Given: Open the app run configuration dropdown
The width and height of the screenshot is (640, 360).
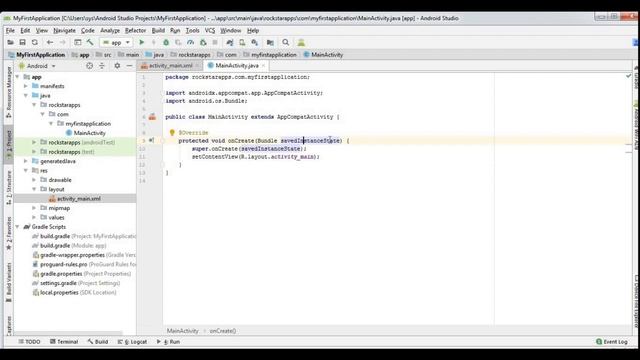Looking at the screenshot, I should click(116, 42).
